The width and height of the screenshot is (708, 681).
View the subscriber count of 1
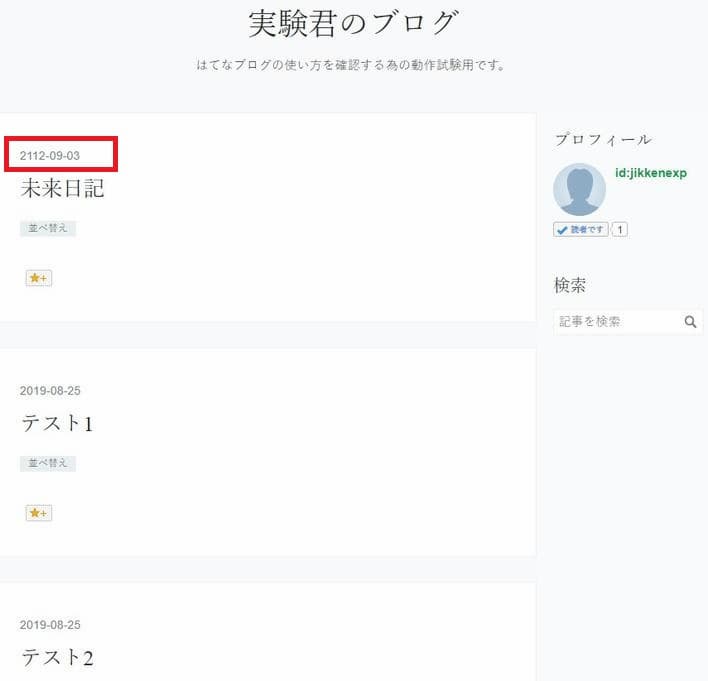pyautogui.click(x=620, y=229)
